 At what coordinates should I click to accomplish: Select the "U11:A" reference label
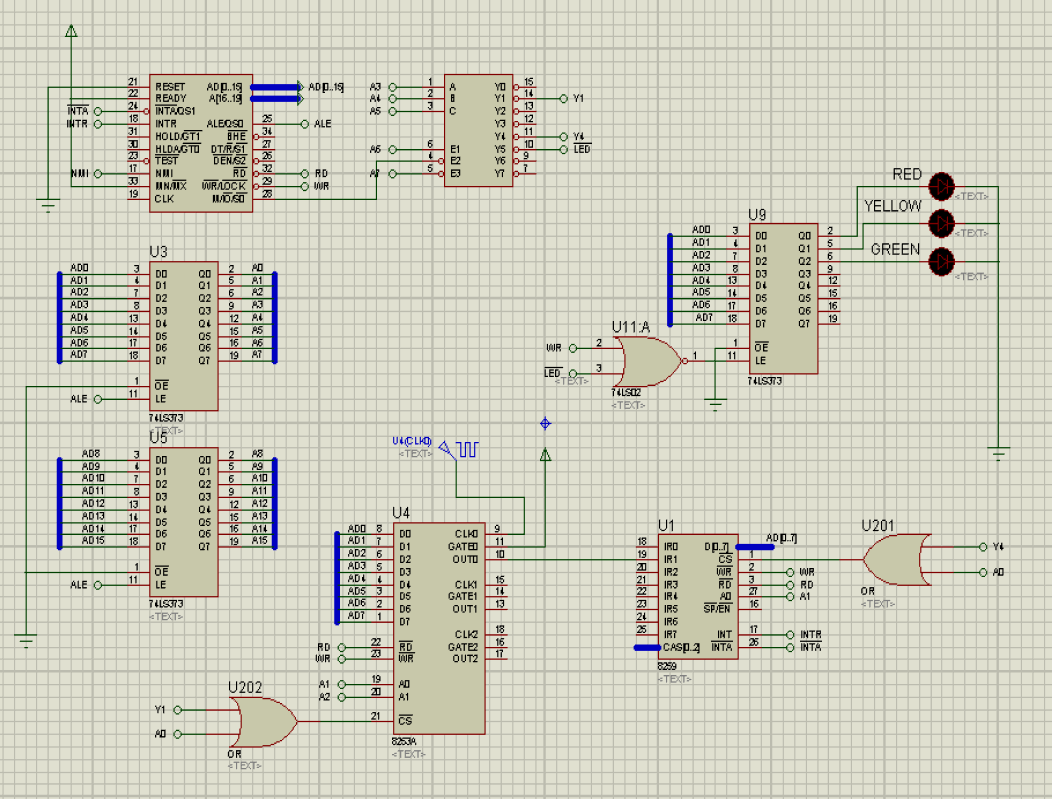pos(631,327)
